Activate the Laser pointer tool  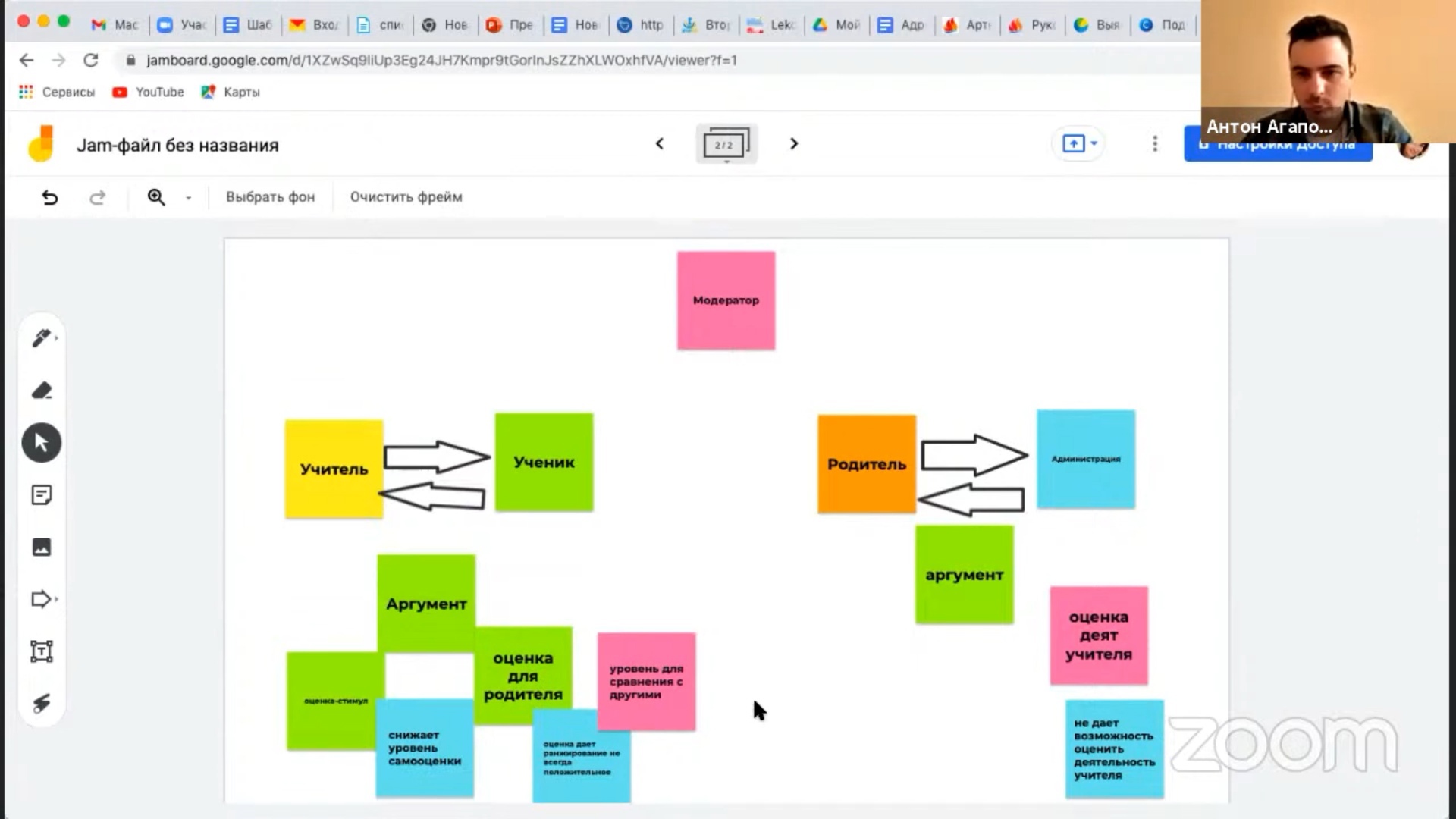tap(42, 703)
